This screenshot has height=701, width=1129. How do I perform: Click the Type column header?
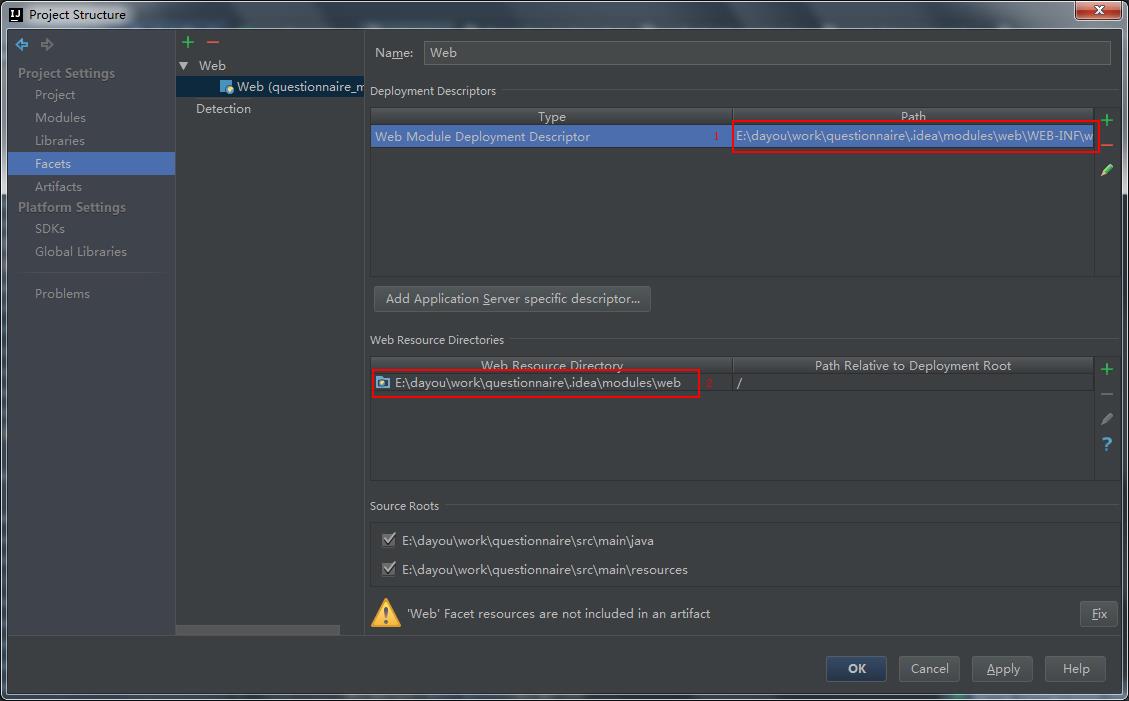552,117
